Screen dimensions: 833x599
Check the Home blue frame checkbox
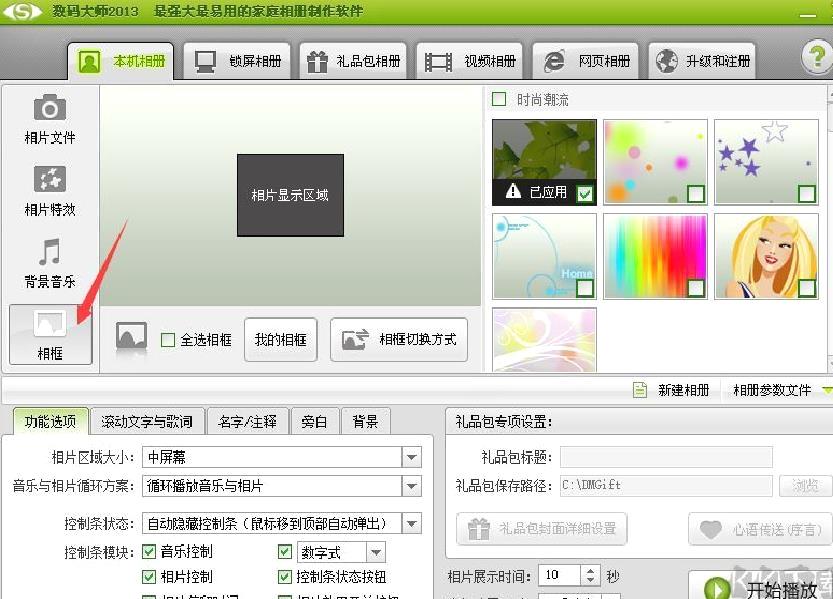tap(585, 288)
